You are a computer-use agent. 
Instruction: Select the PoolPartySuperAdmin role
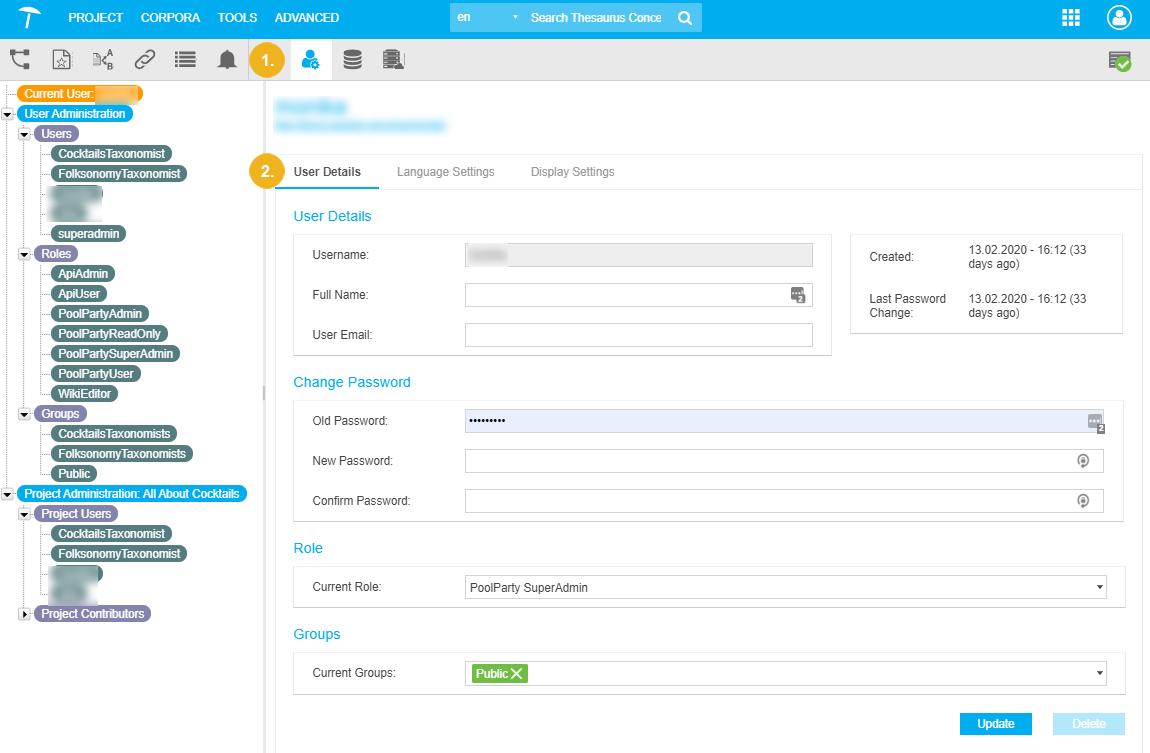tap(116, 353)
